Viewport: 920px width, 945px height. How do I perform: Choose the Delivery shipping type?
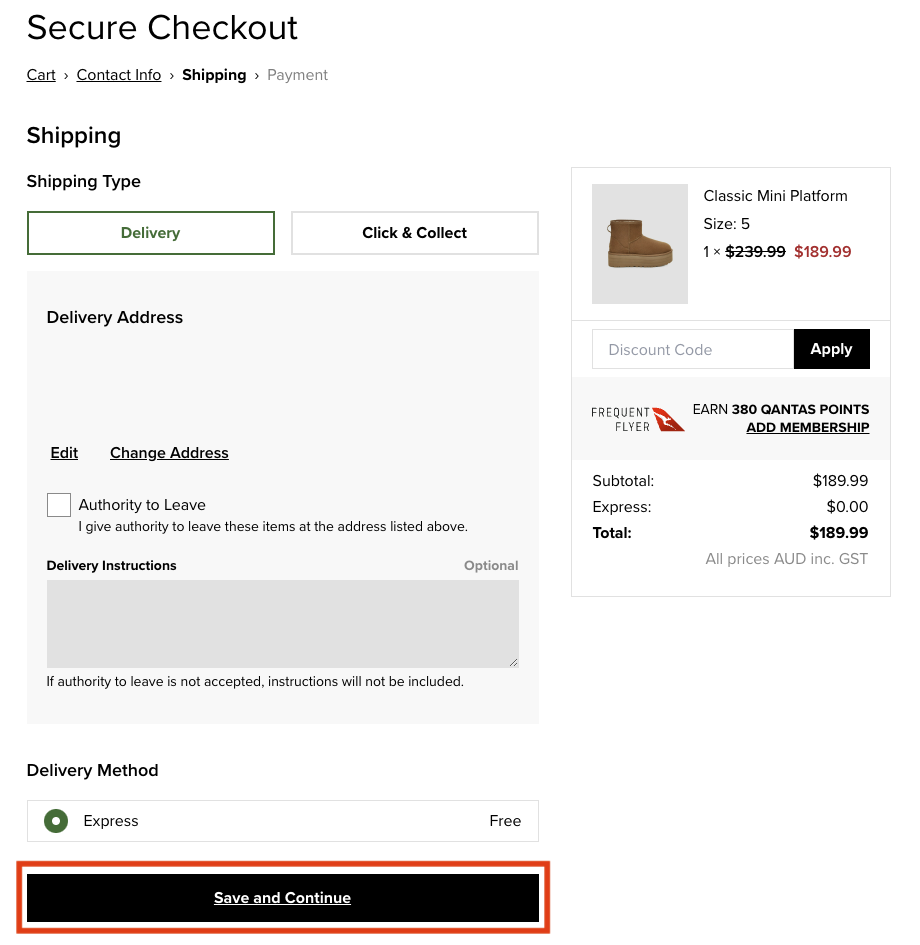[x=151, y=233]
